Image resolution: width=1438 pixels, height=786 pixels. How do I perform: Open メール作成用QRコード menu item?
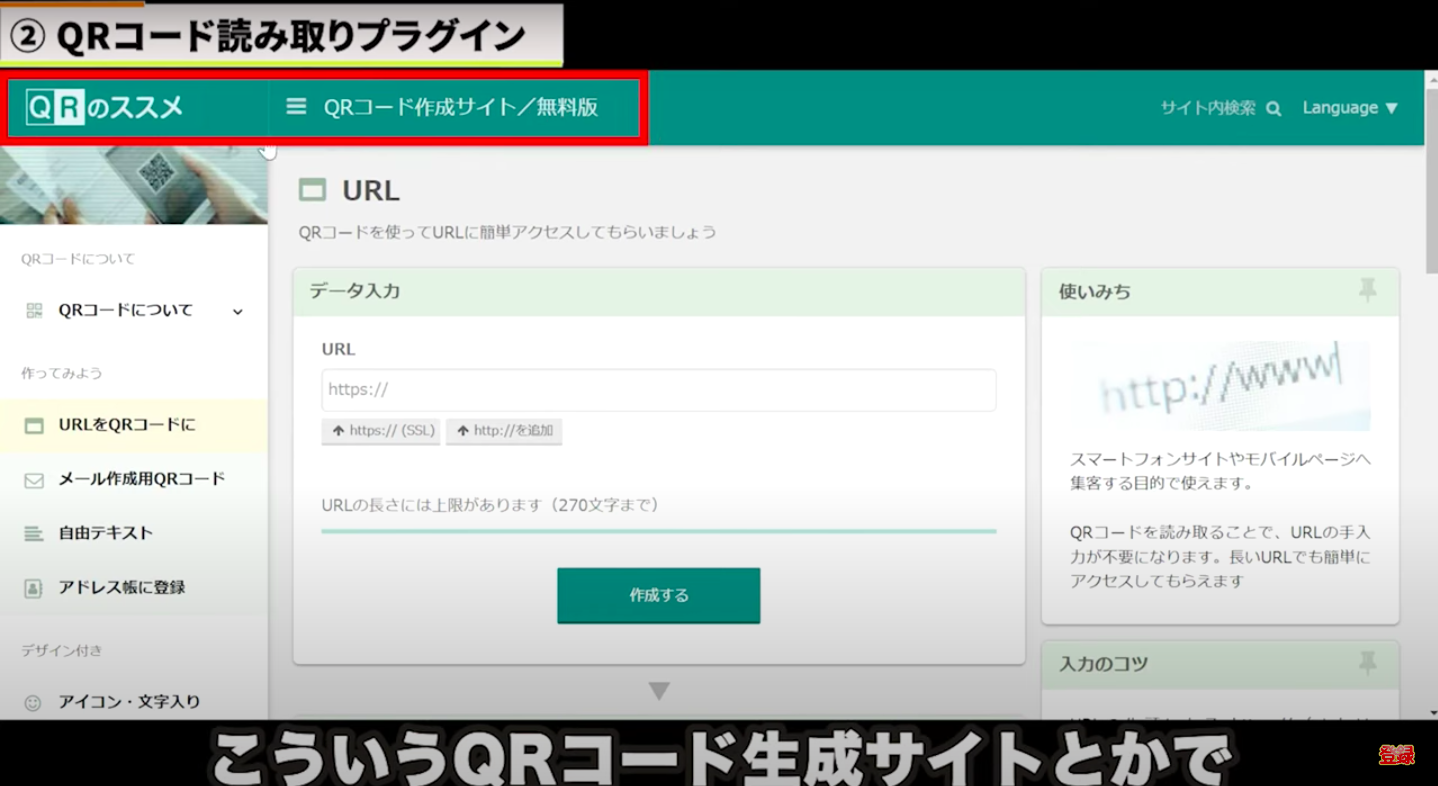coord(141,479)
